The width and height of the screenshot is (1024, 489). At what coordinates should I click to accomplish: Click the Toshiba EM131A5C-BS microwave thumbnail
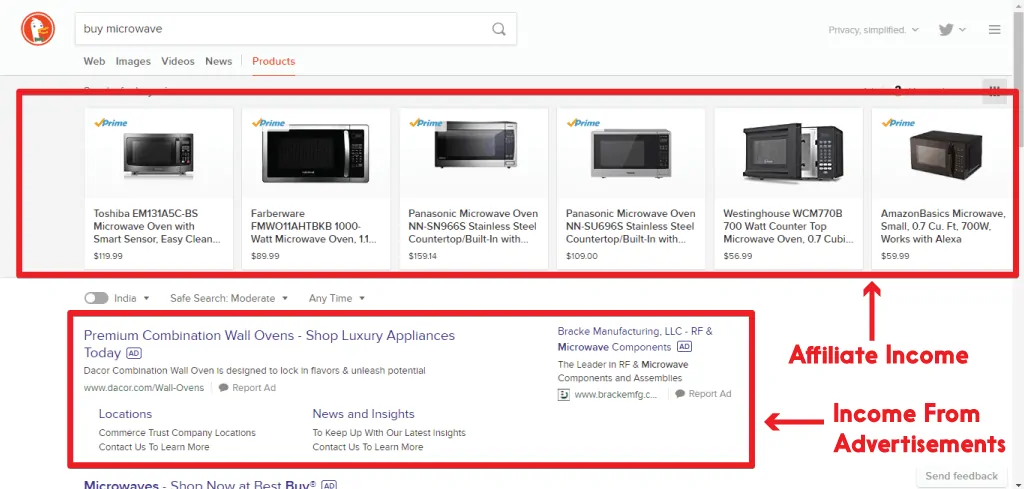(x=159, y=155)
